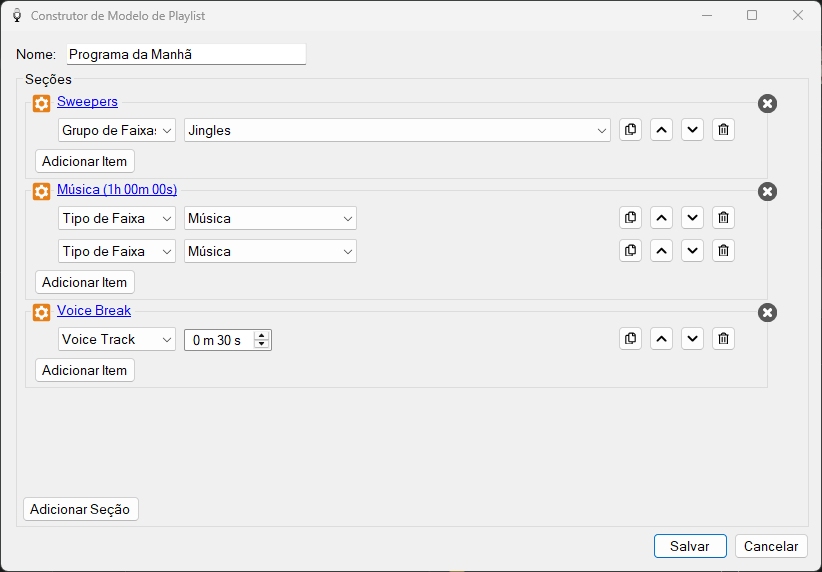Duplicate the Jingles item
This screenshot has width=822, height=572.
(630, 129)
